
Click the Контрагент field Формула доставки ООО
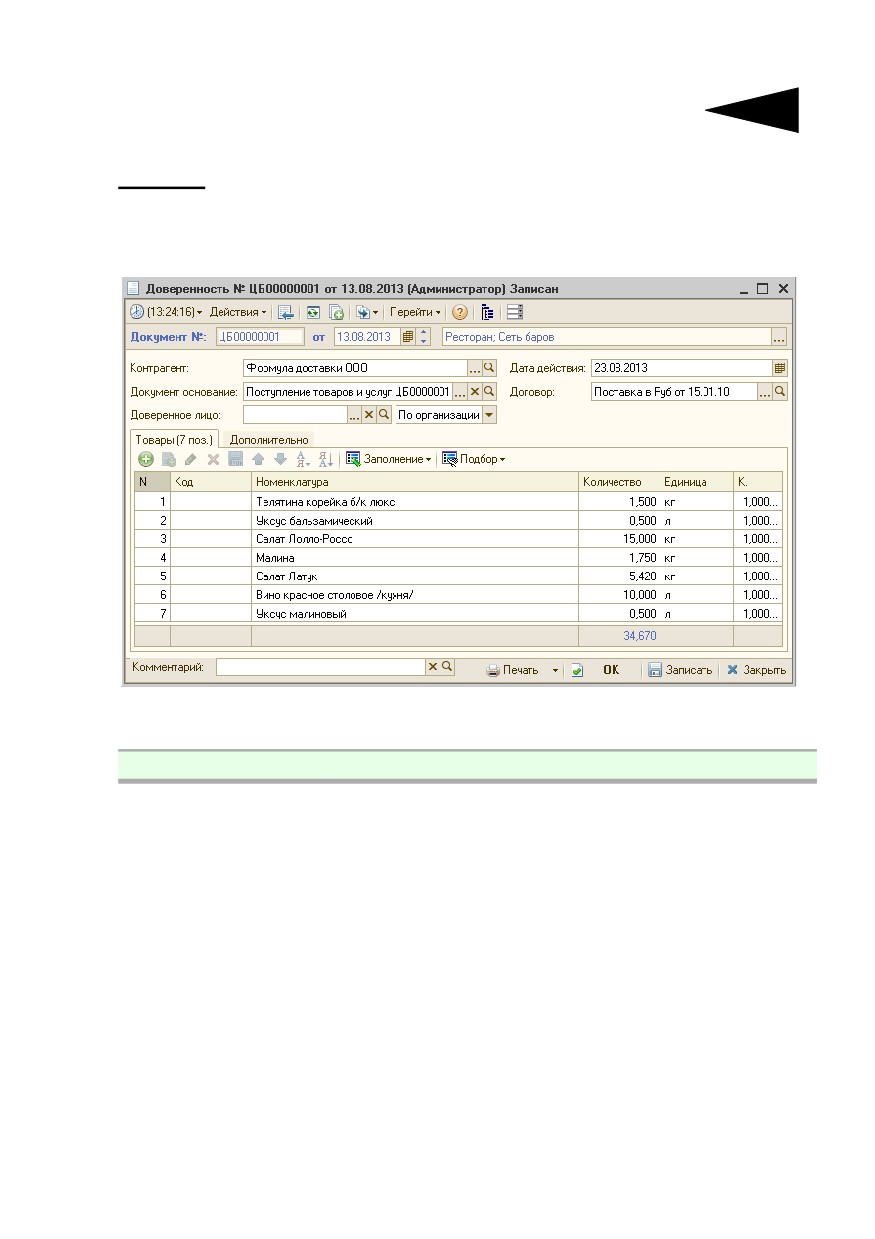355,367
